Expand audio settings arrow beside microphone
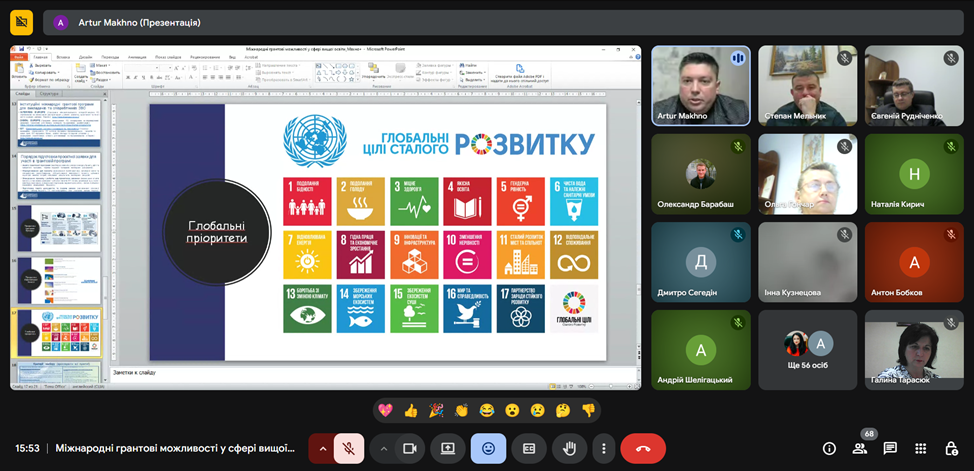This screenshot has width=974, height=471. pos(322,448)
